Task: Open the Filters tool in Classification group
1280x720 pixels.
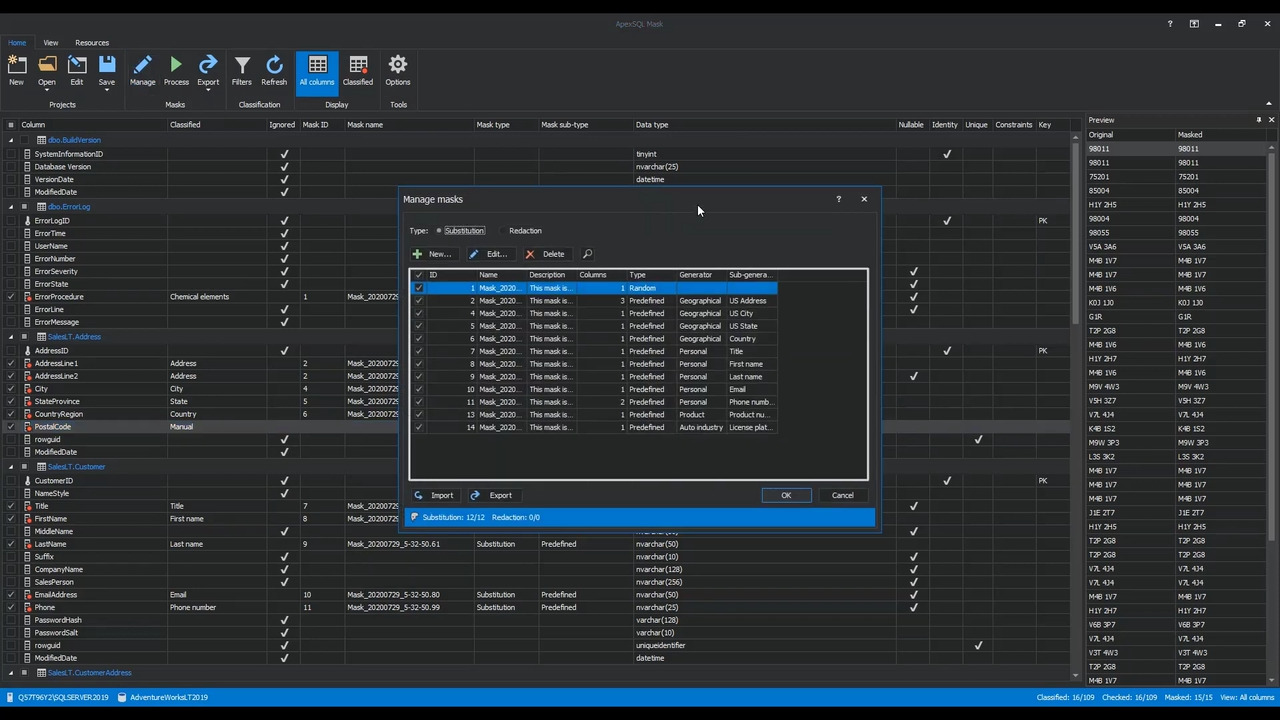Action: pos(242,64)
